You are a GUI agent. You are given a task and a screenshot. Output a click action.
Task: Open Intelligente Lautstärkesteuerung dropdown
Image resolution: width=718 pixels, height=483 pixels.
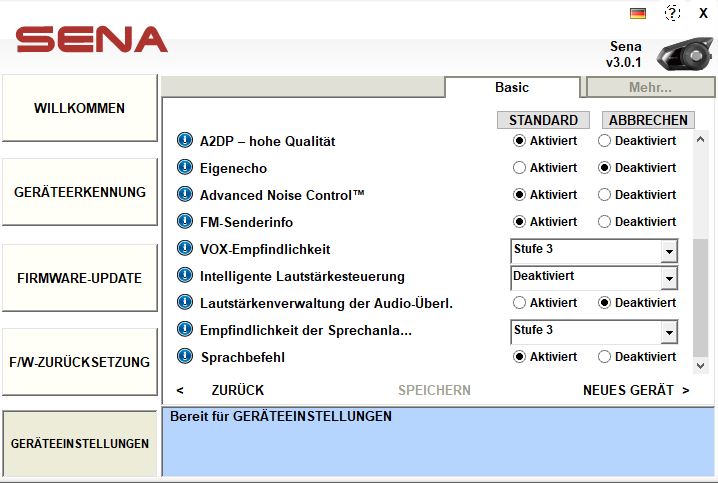pyautogui.click(x=668, y=278)
